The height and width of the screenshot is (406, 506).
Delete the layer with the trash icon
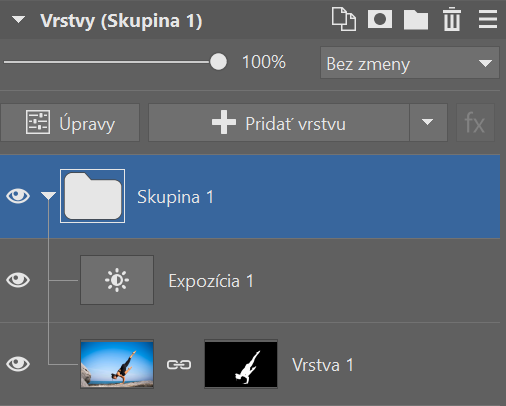click(x=452, y=20)
